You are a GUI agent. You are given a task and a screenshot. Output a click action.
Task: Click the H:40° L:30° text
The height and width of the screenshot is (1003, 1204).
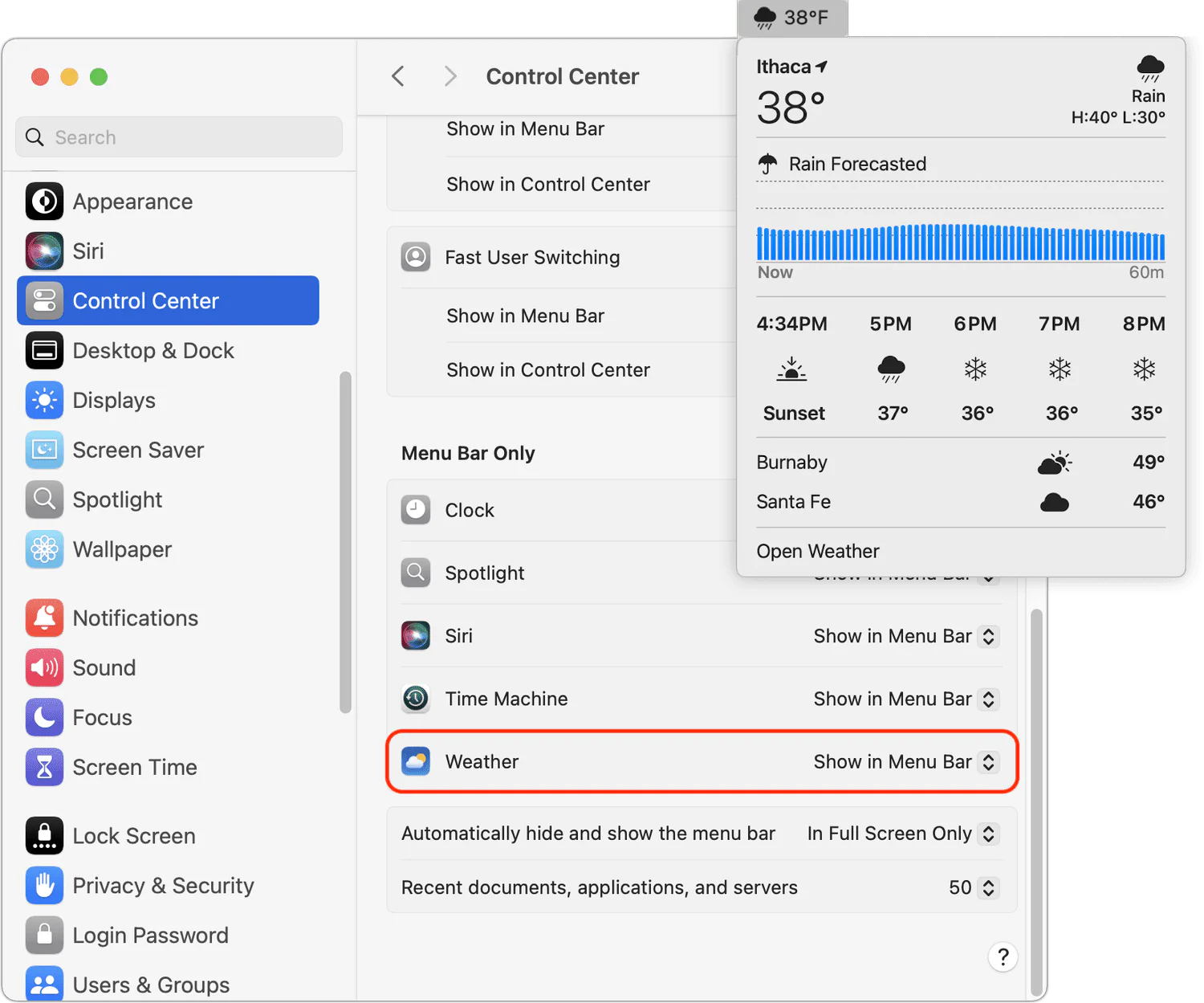1118,117
